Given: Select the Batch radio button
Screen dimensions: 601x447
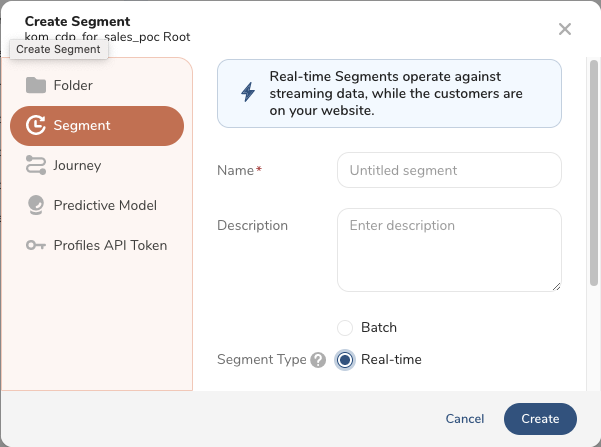Looking at the screenshot, I should [345, 327].
